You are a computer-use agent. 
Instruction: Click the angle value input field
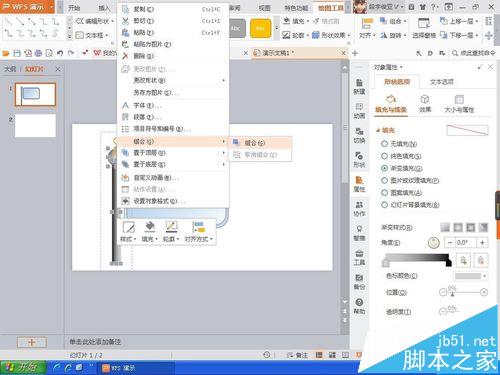click(466, 243)
